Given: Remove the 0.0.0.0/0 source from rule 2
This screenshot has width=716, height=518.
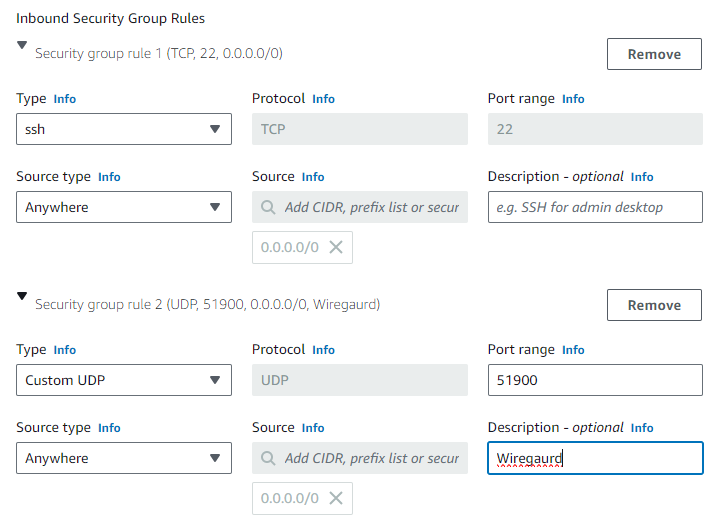Looking at the screenshot, I should tap(336, 498).
